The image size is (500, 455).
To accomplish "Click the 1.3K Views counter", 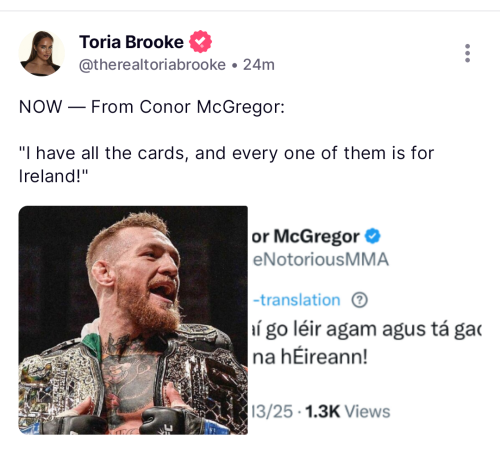I will click(x=347, y=411).
